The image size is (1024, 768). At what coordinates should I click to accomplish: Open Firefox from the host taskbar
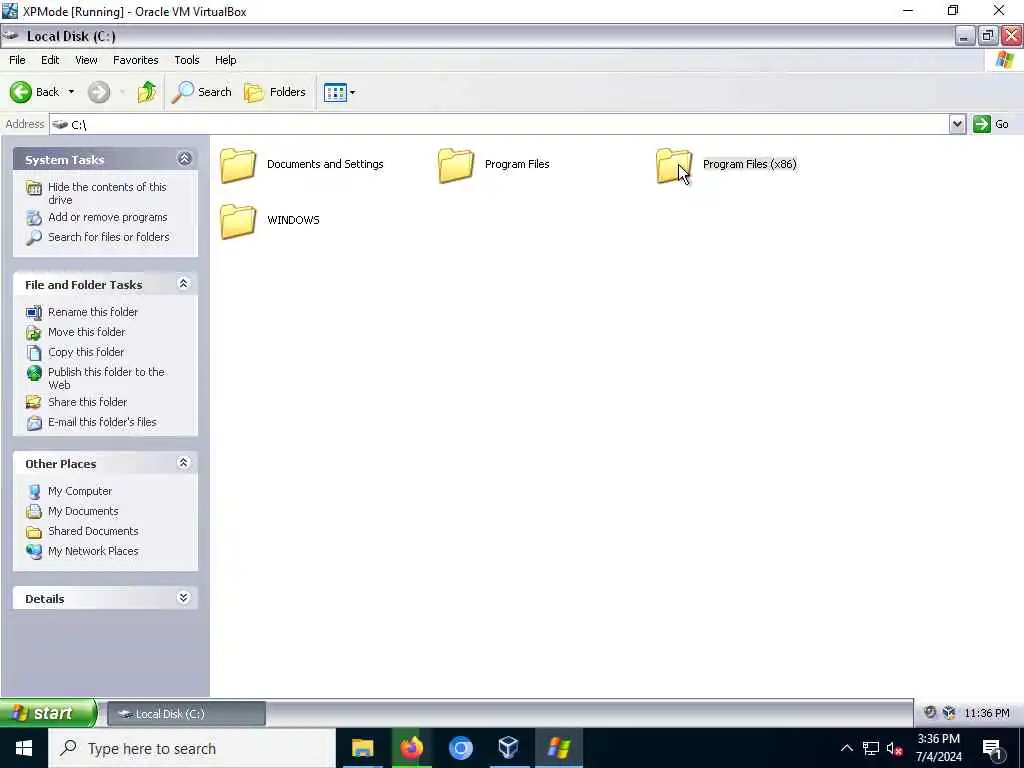(411, 748)
